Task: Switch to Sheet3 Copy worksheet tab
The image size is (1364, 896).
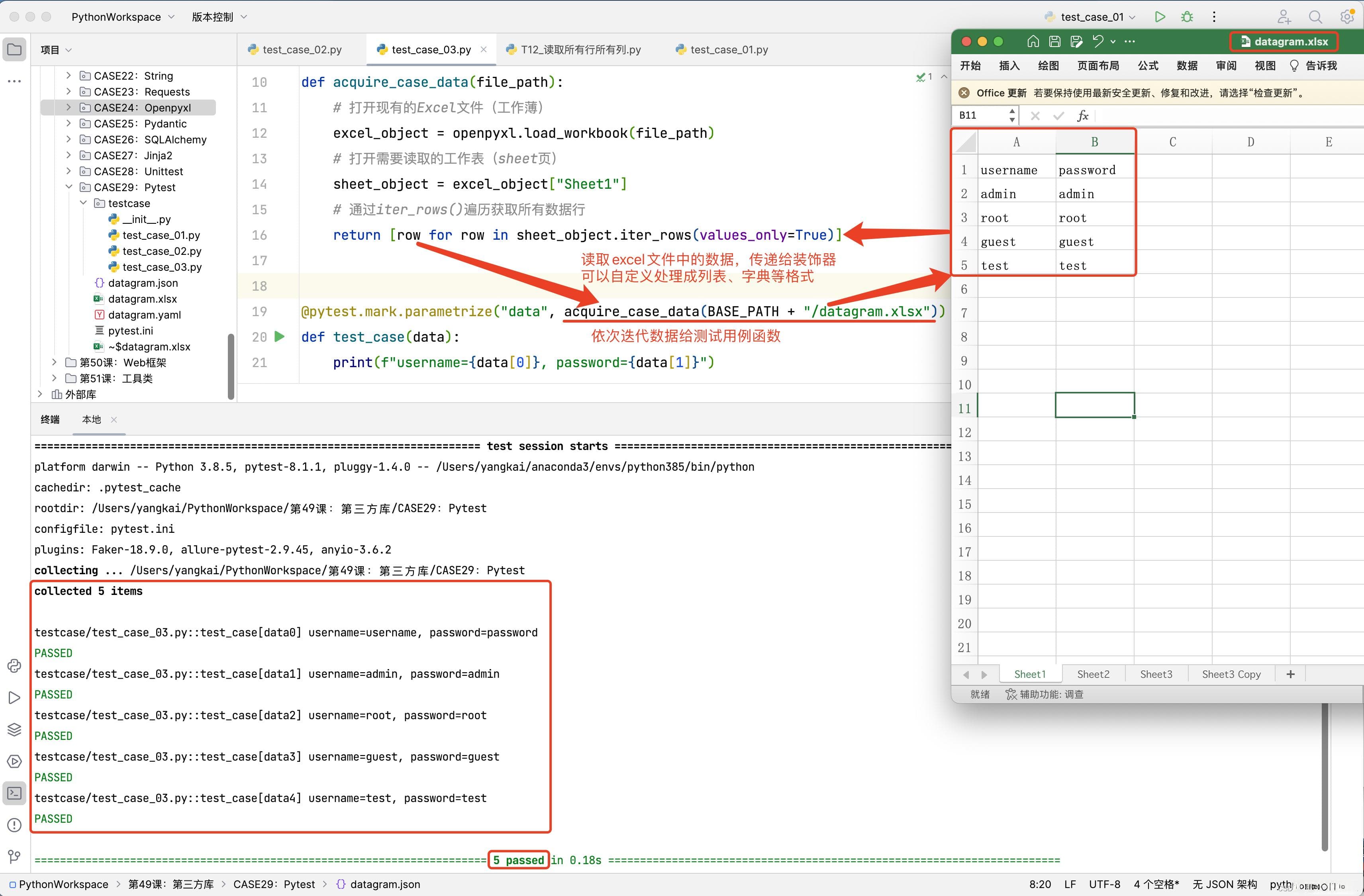Action: (x=1231, y=674)
